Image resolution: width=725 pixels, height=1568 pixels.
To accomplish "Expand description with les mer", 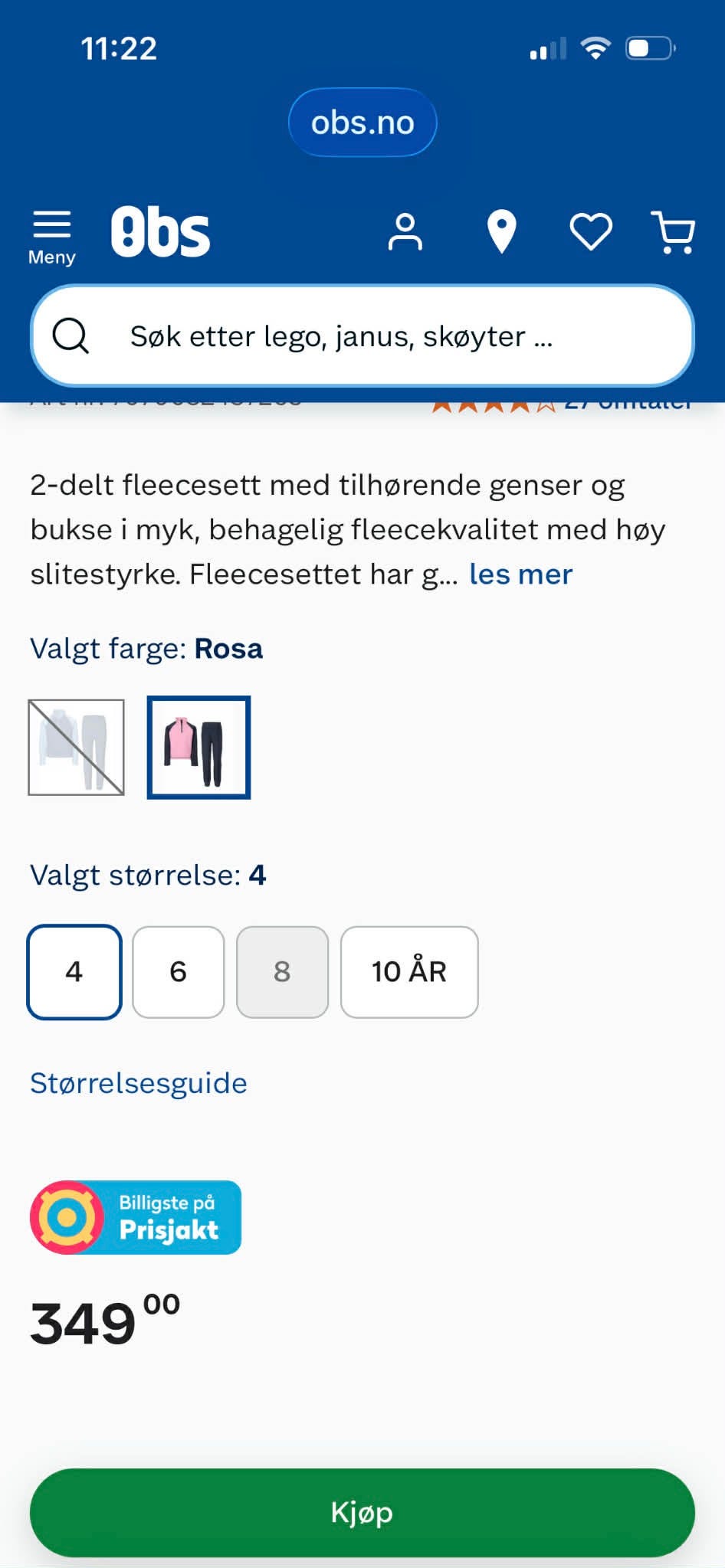I will coord(520,574).
